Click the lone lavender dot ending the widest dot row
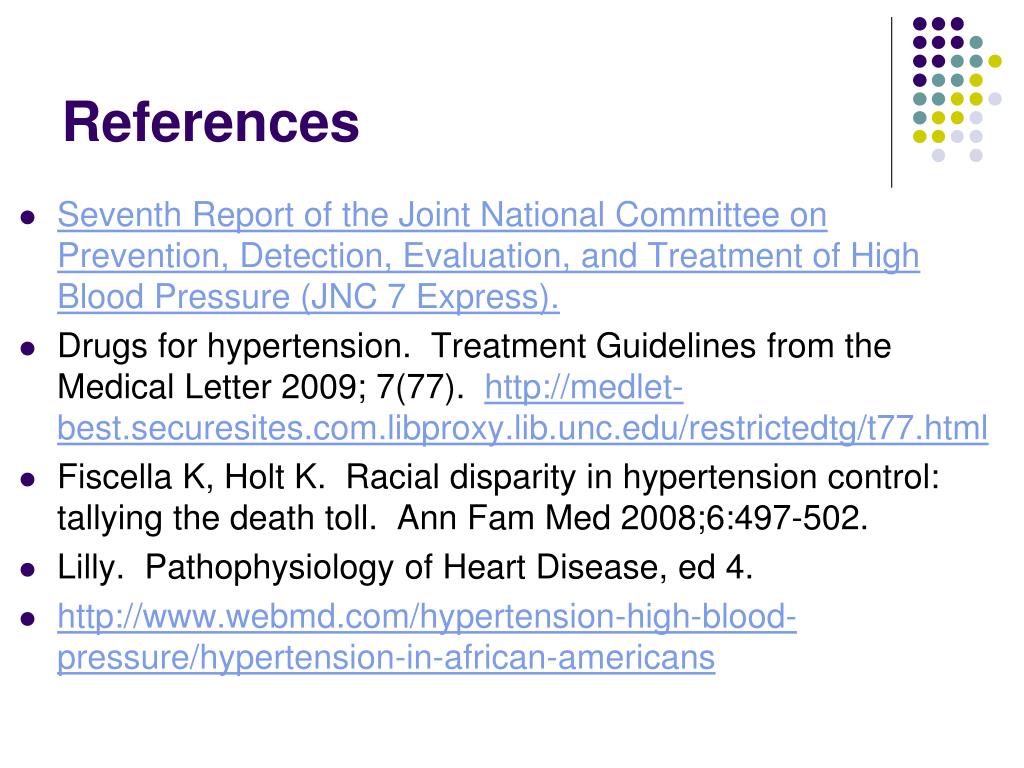1024x768 pixels. [995, 98]
